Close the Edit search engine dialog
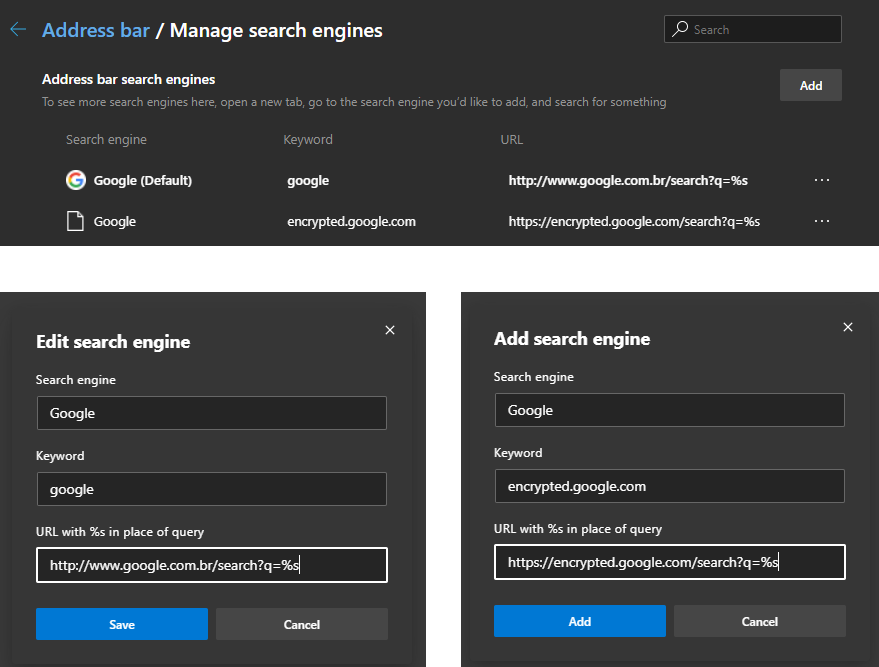The width and height of the screenshot is (879, 667). (390, 330)
